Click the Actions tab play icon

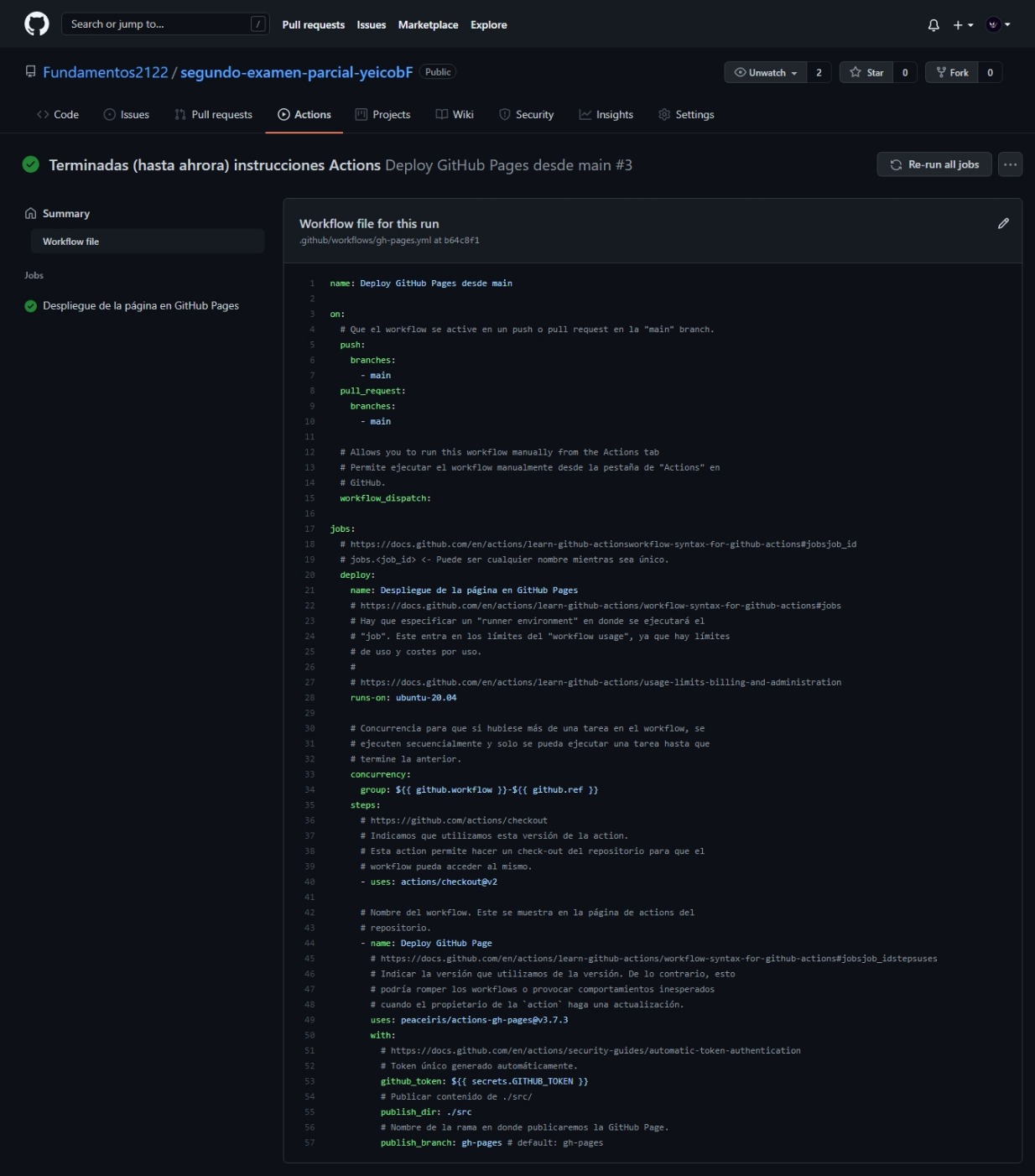tap(283, 115)
